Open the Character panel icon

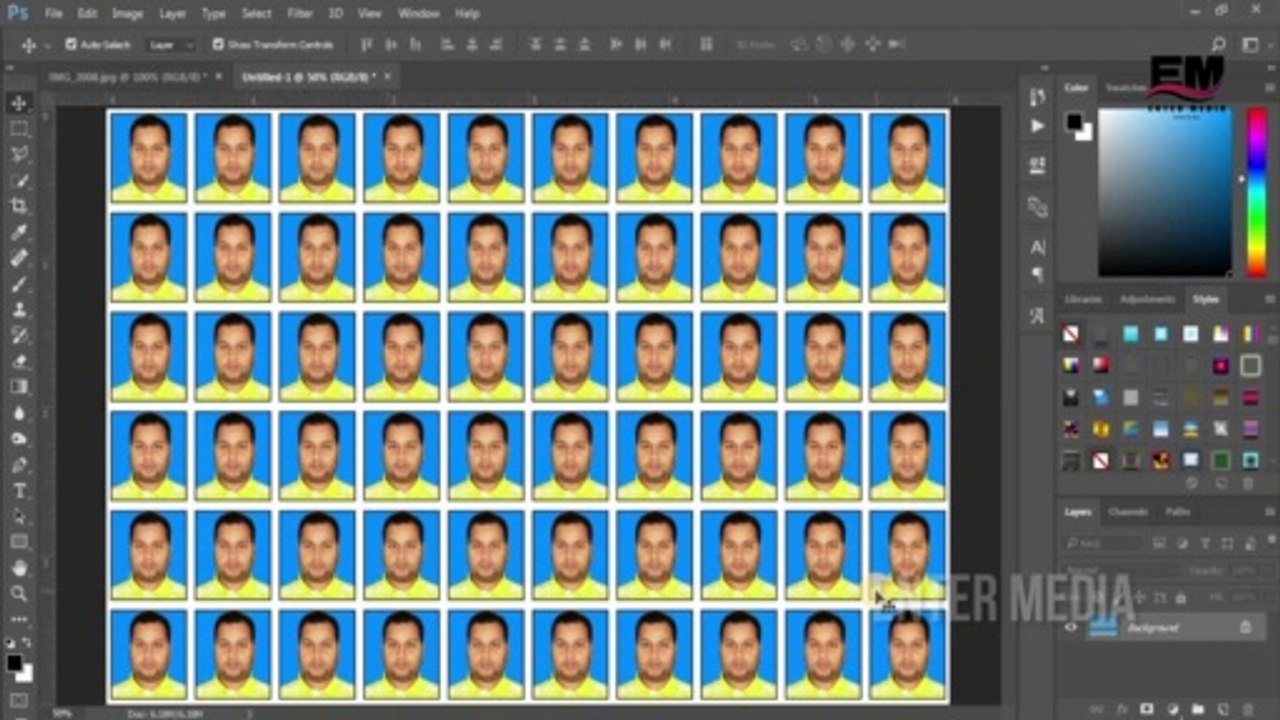click(1037, 247)
